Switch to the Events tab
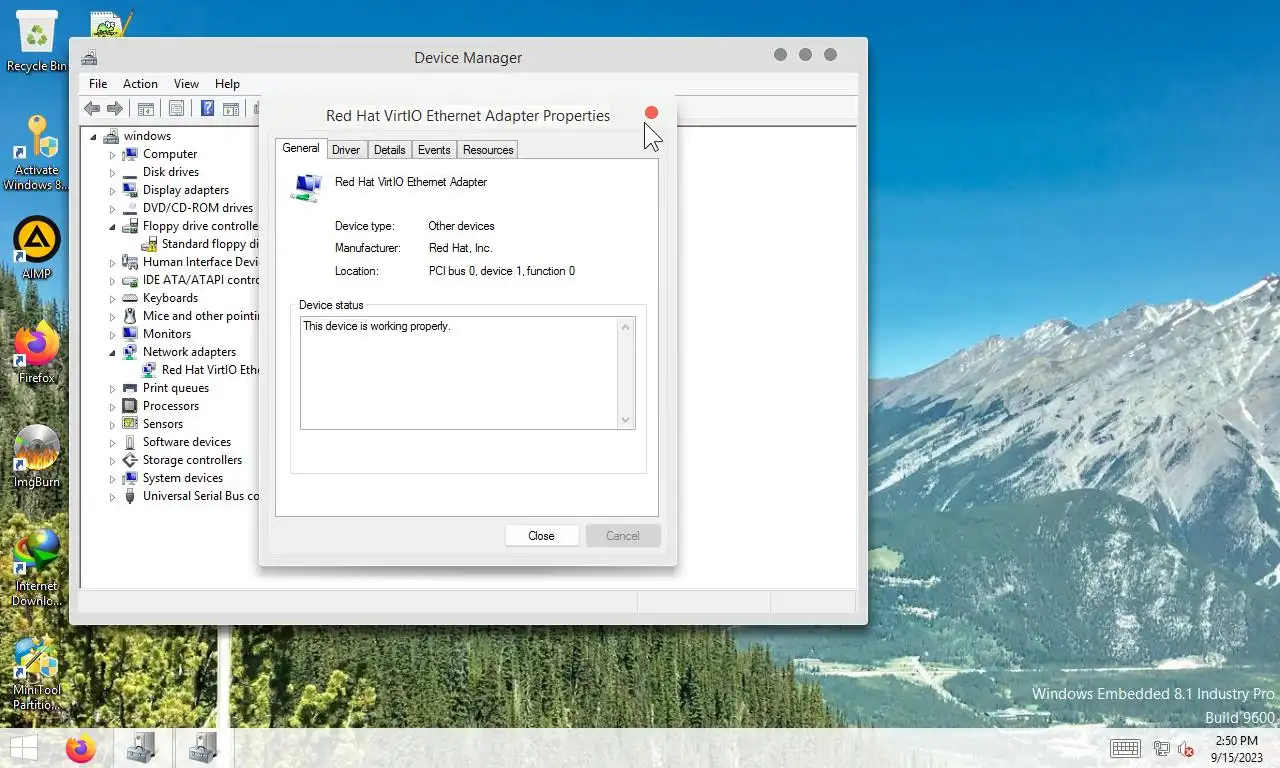The height and width of the screenshot is (768, 1280). click(434, 150)
